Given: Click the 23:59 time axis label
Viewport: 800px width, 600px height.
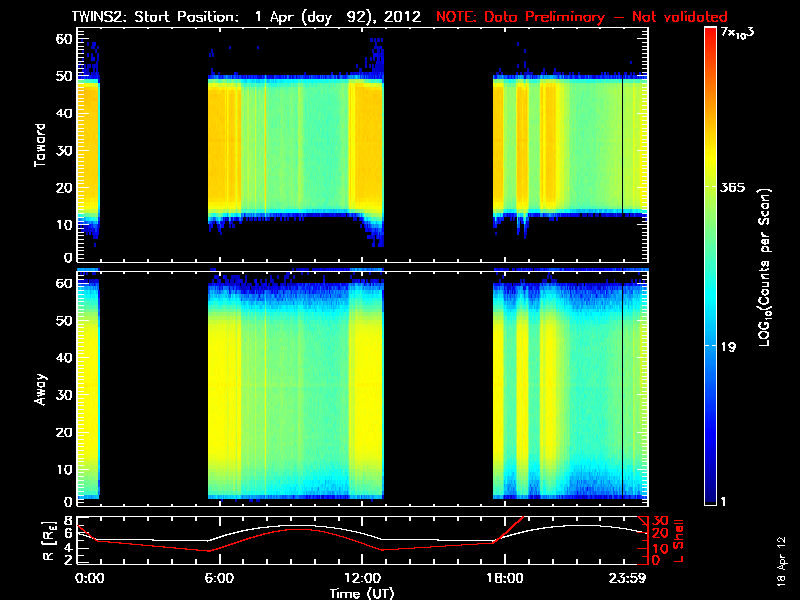Looking at the screenshot, I should (x=627, y=578).
